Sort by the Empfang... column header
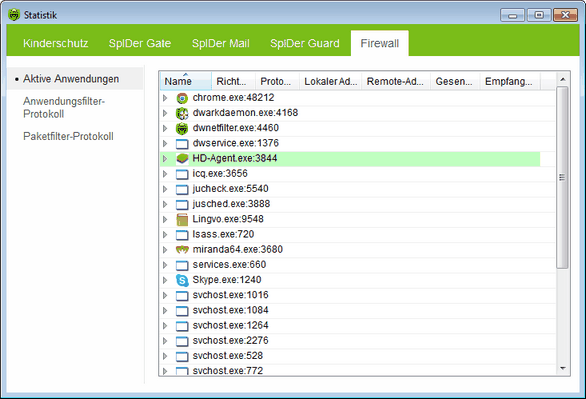 tap(510, 81)
